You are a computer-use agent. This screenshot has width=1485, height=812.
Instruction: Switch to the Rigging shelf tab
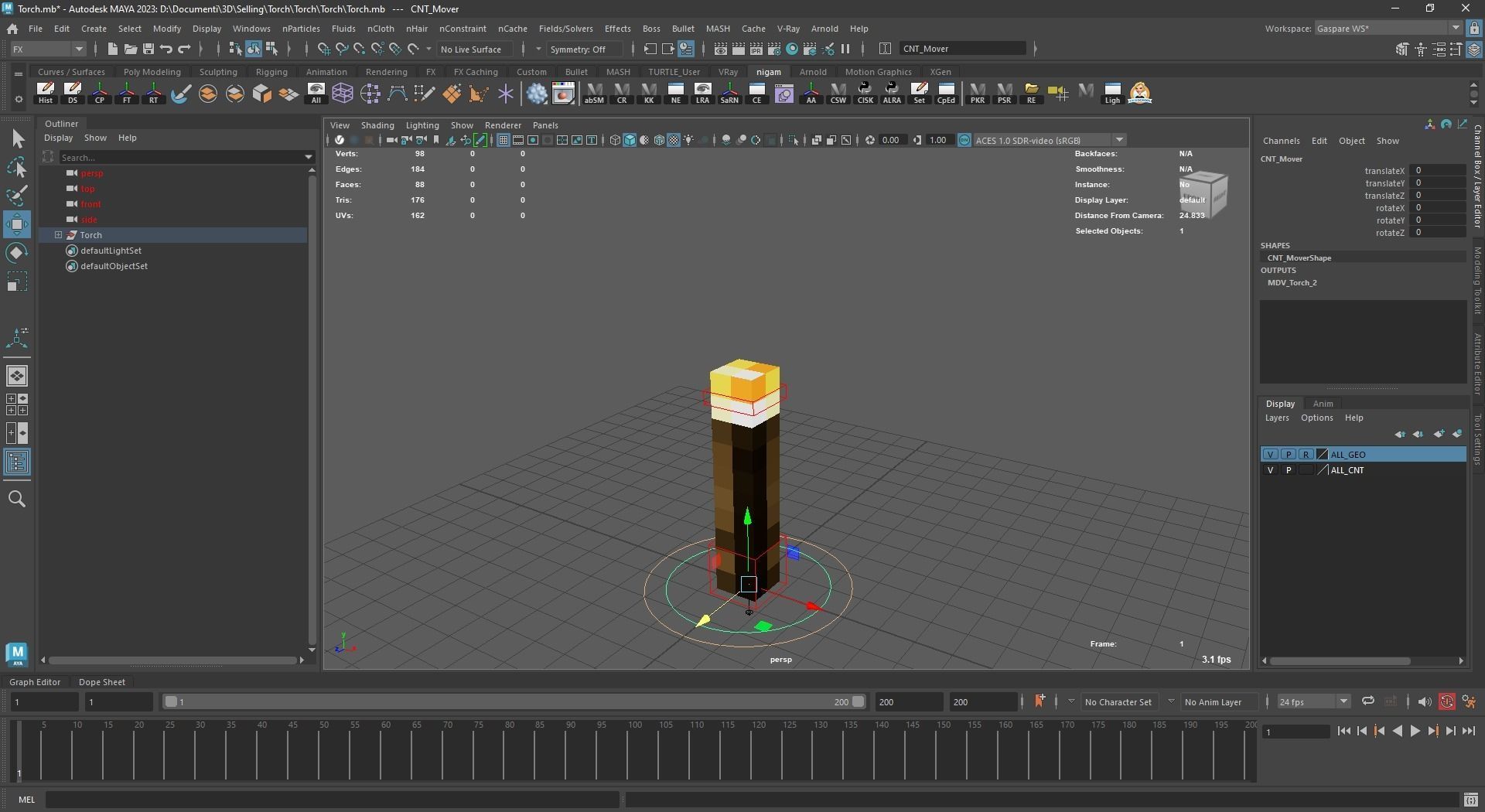pos(271,72)
